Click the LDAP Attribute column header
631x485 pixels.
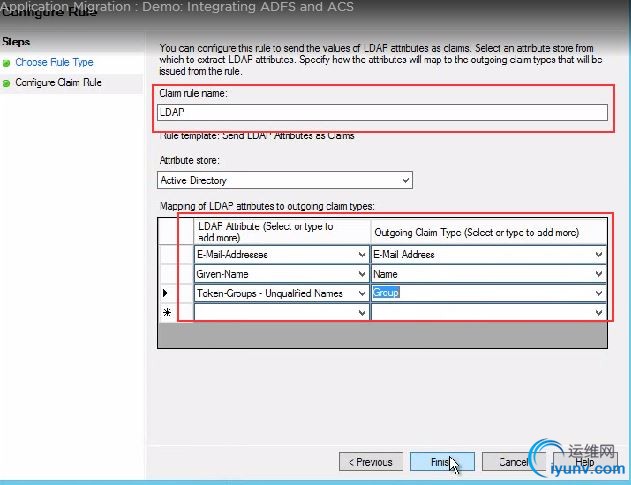click(x=282, y=231)
